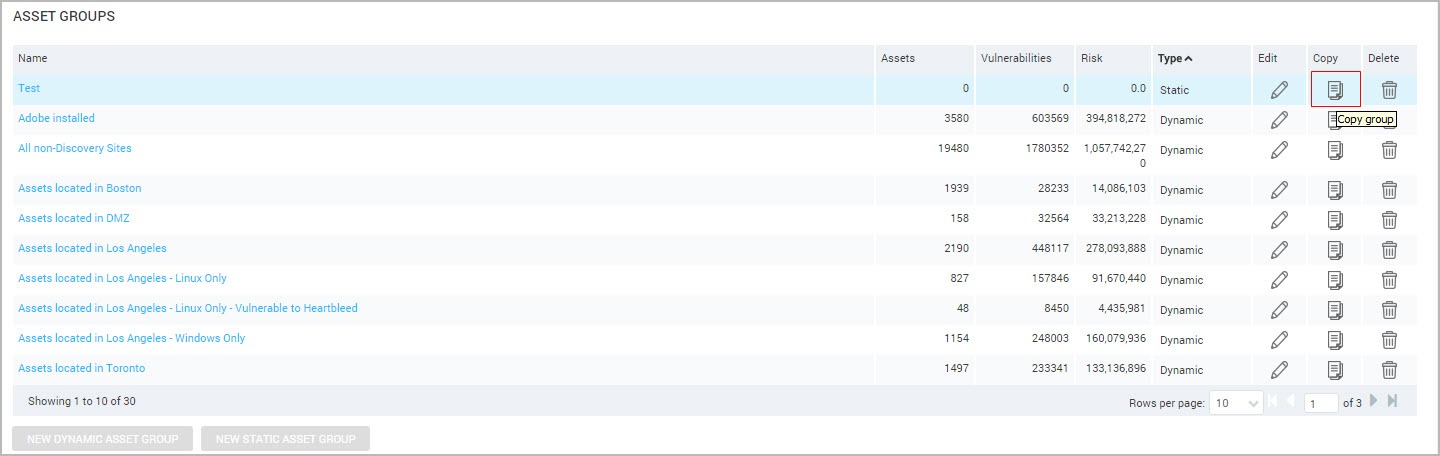Edit Assets located in Toronto group
Screen dimensions: 1440x456
point(1279,370)
